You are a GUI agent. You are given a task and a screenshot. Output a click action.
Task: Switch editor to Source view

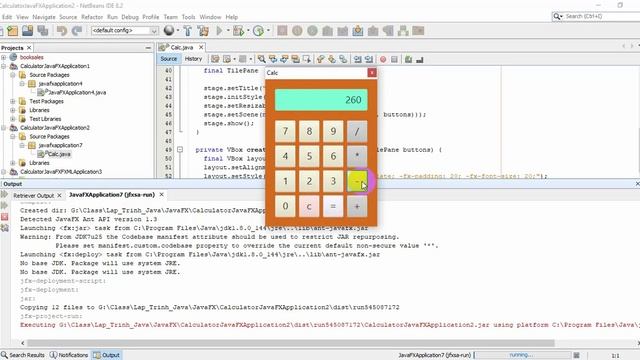(169, 59)
